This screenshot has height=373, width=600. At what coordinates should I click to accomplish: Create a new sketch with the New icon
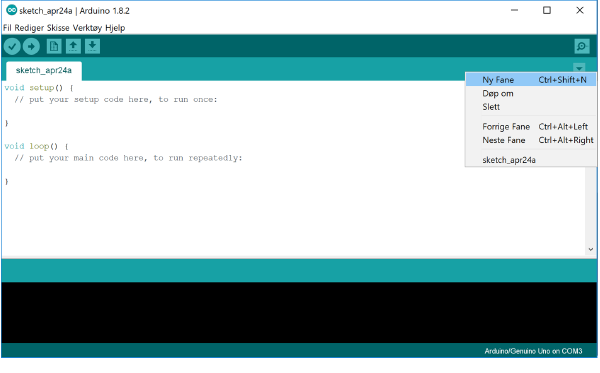[54, 47]
